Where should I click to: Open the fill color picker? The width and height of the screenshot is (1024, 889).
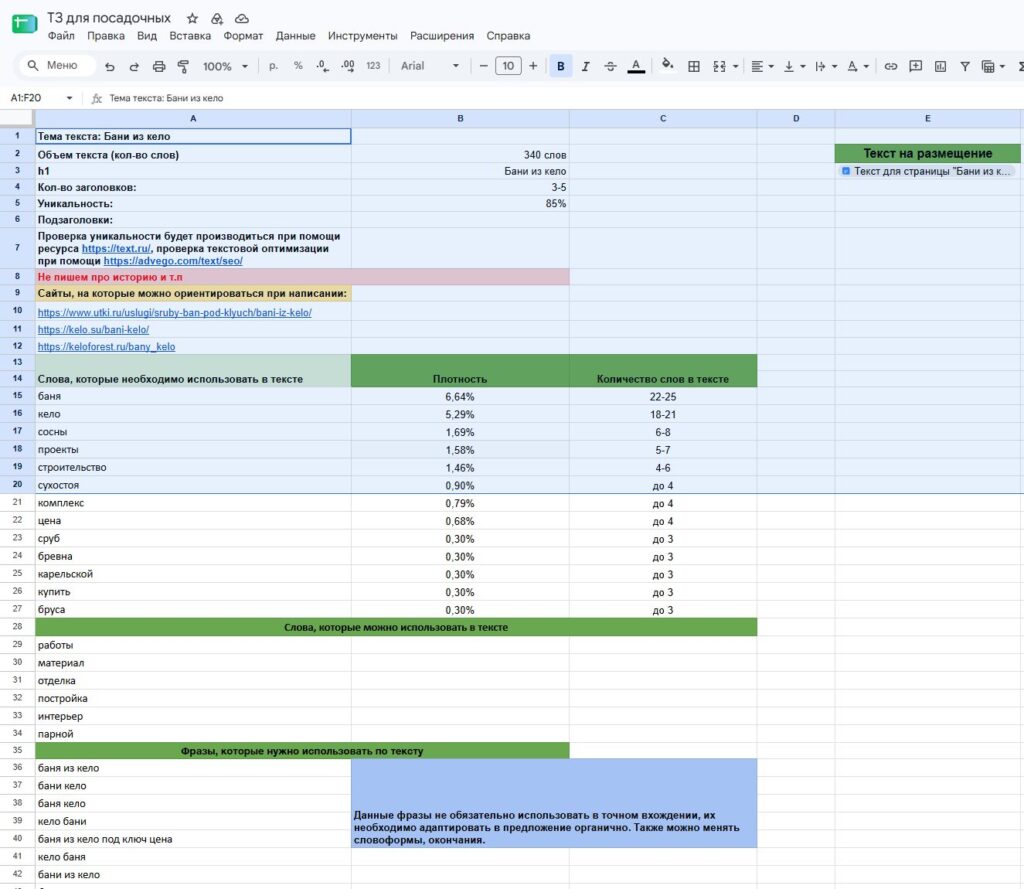pos(667,65)
